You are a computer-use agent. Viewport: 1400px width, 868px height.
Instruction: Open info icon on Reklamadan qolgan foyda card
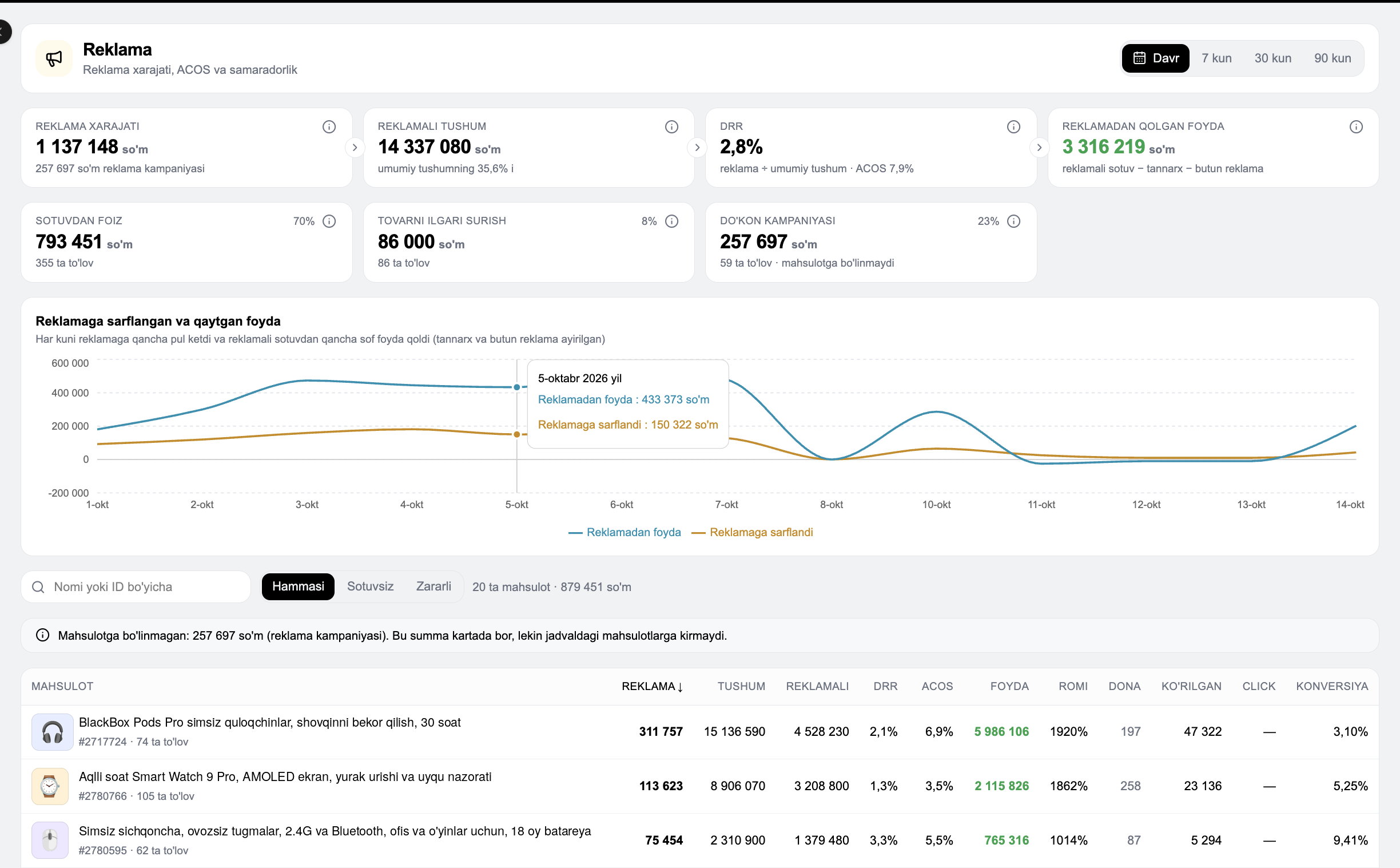point(1356,127)
